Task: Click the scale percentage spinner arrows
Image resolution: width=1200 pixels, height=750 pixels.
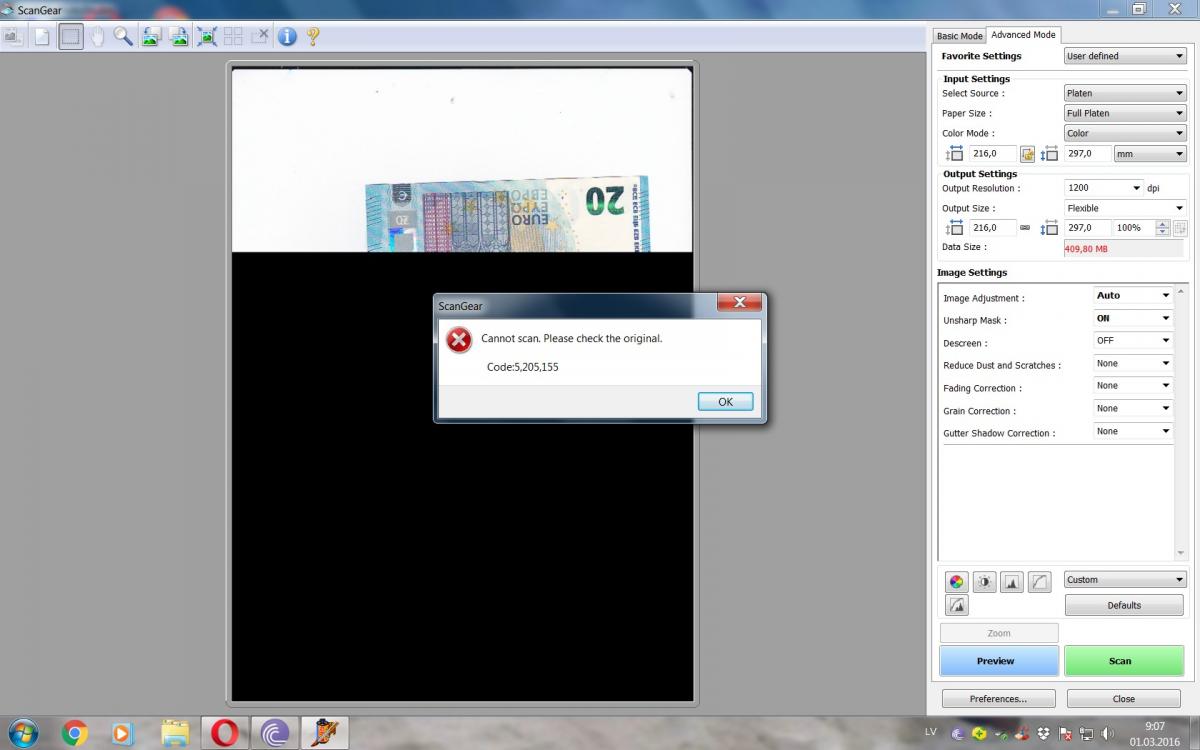Action: [1162, 228]
